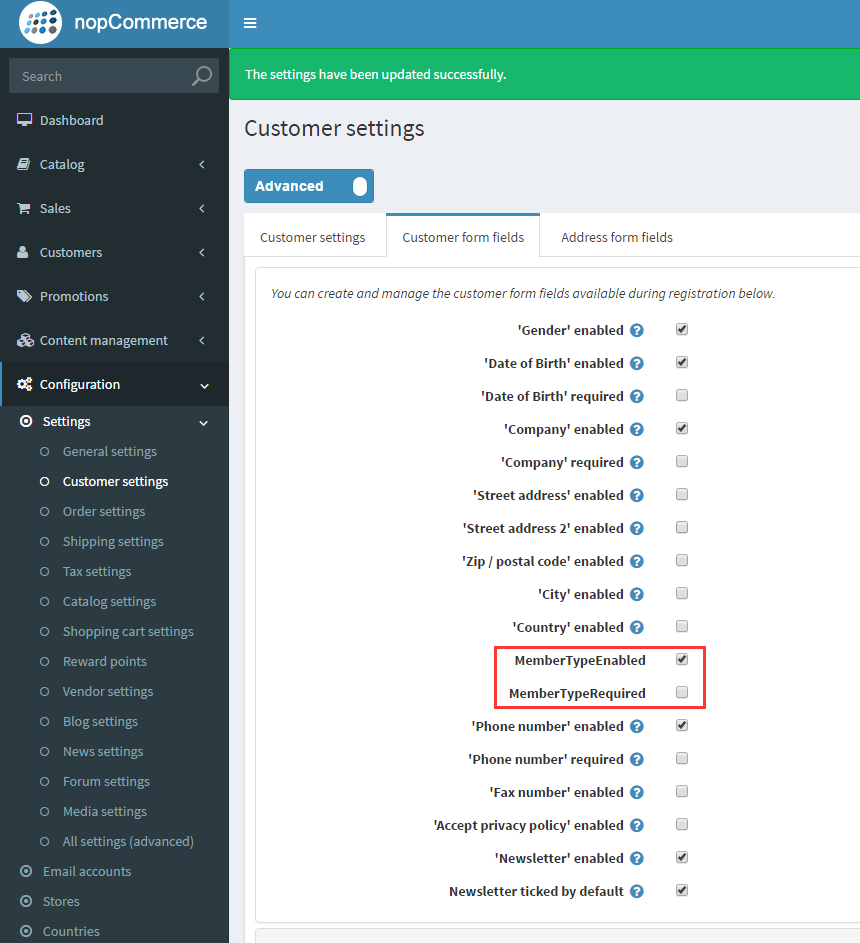The height and width of the screenshot is (943, 860).
Task: Click the Sales shopping cart icon
Action: point(24,208)
